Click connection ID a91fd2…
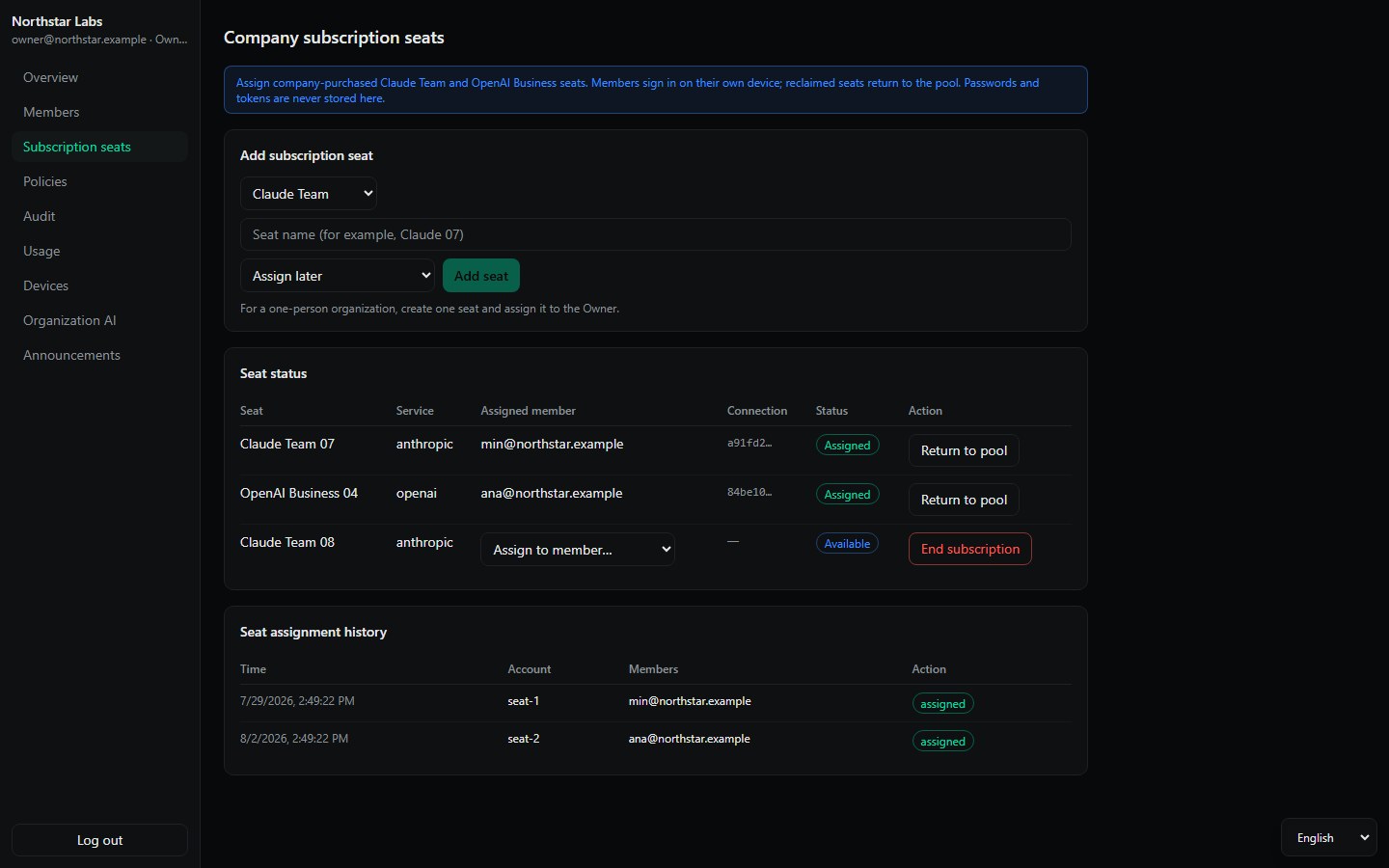The height and width of the screenshot is (868, 1389). click(749, 443)
